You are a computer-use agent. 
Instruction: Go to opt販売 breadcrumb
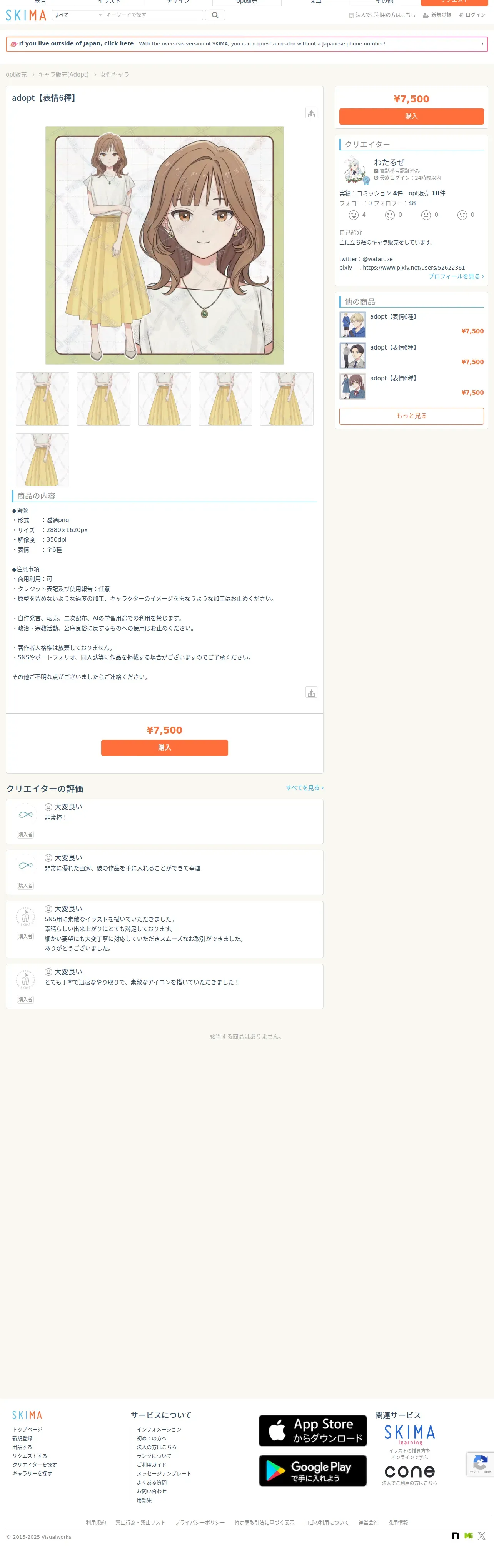pos(17,74)
